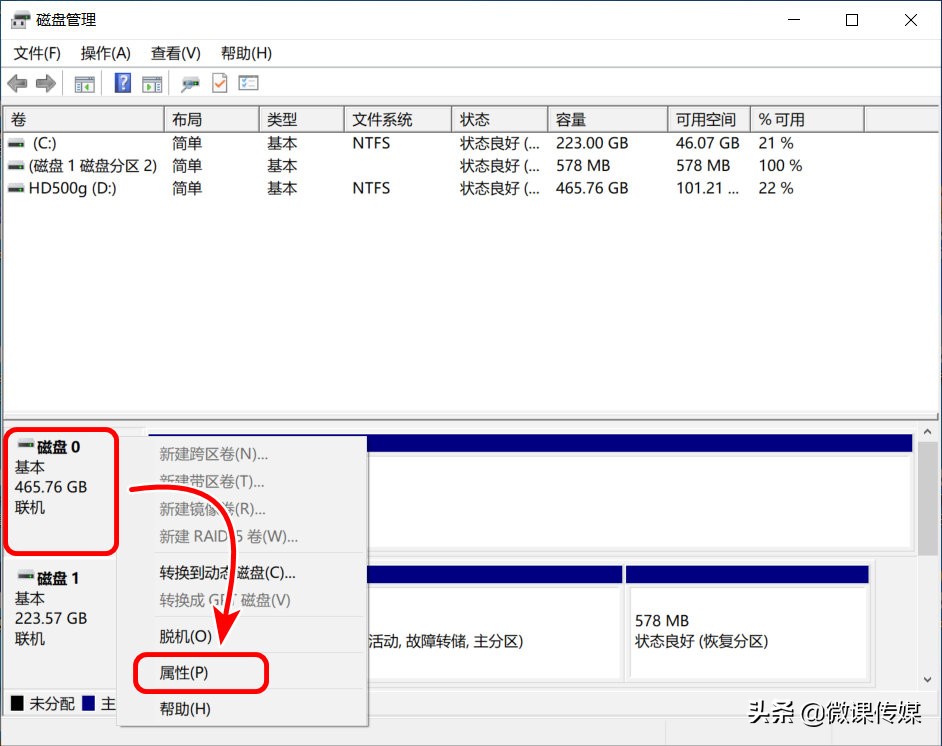Click the 磁盘管理 icon in the title bar
Image resolution: width=942 pixels, height=746 pixels.
coord(16,18)
